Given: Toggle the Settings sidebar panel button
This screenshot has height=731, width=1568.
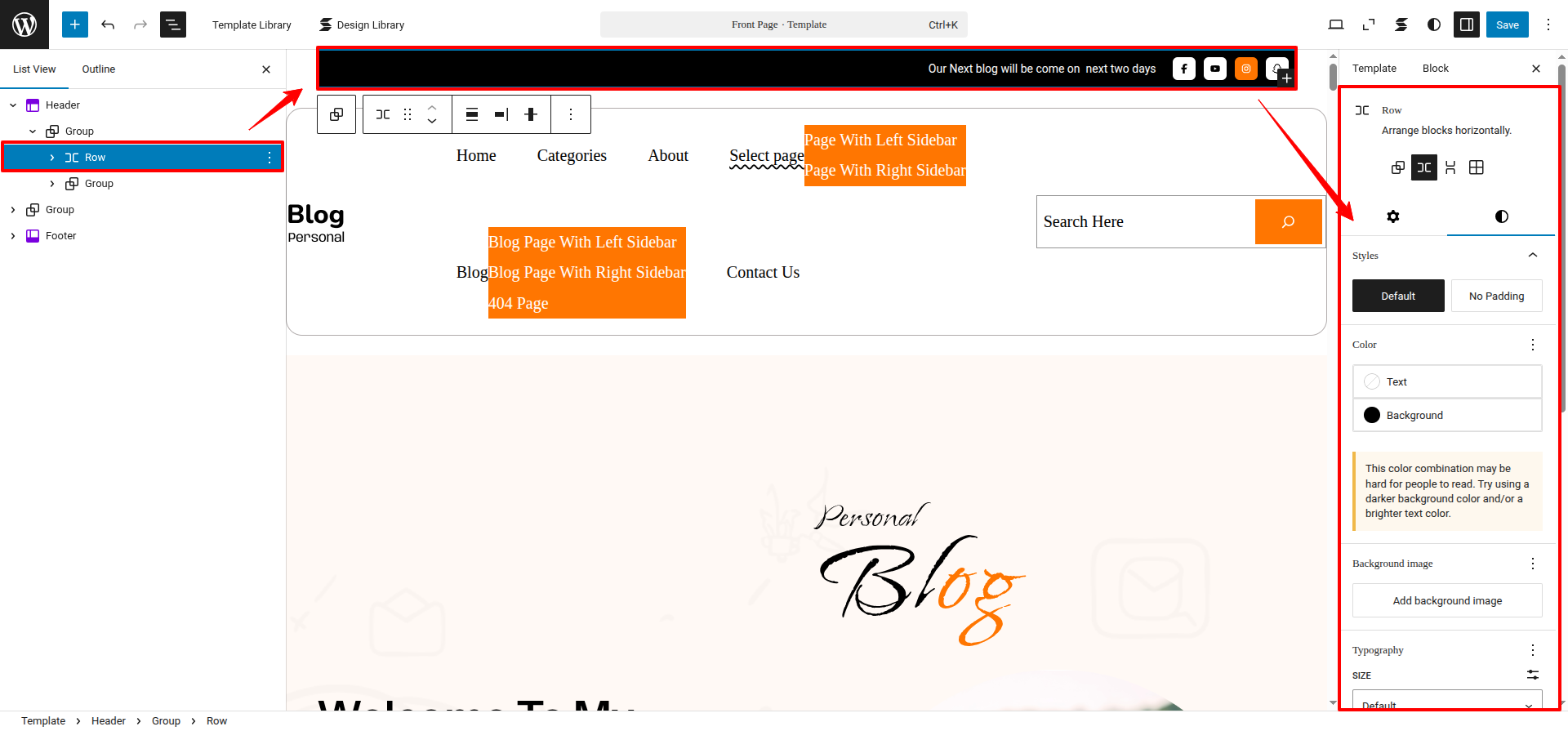Looking at the screenshot, I should point(1467,25).
